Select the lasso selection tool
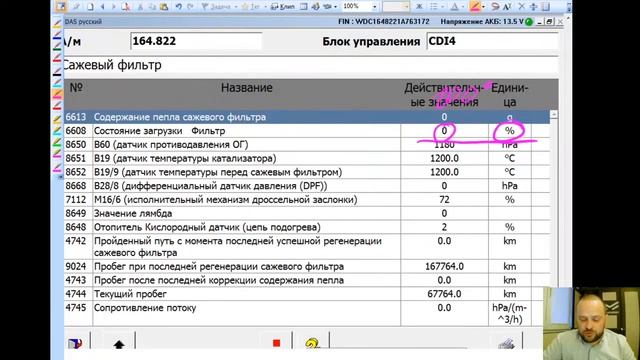Viewport: 640px width, 360px height. (495, 7)
